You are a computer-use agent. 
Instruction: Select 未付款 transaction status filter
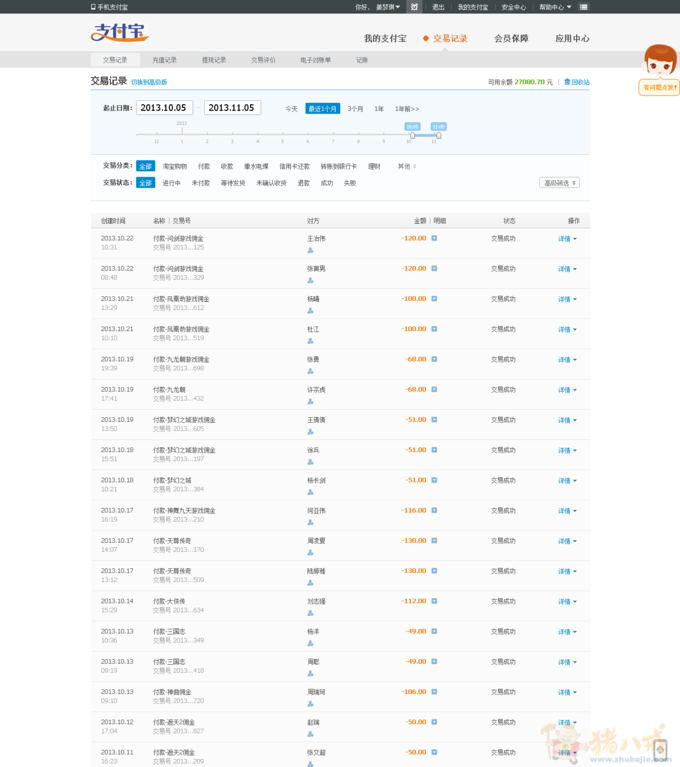pyautogui.click(x=201, y=183)
